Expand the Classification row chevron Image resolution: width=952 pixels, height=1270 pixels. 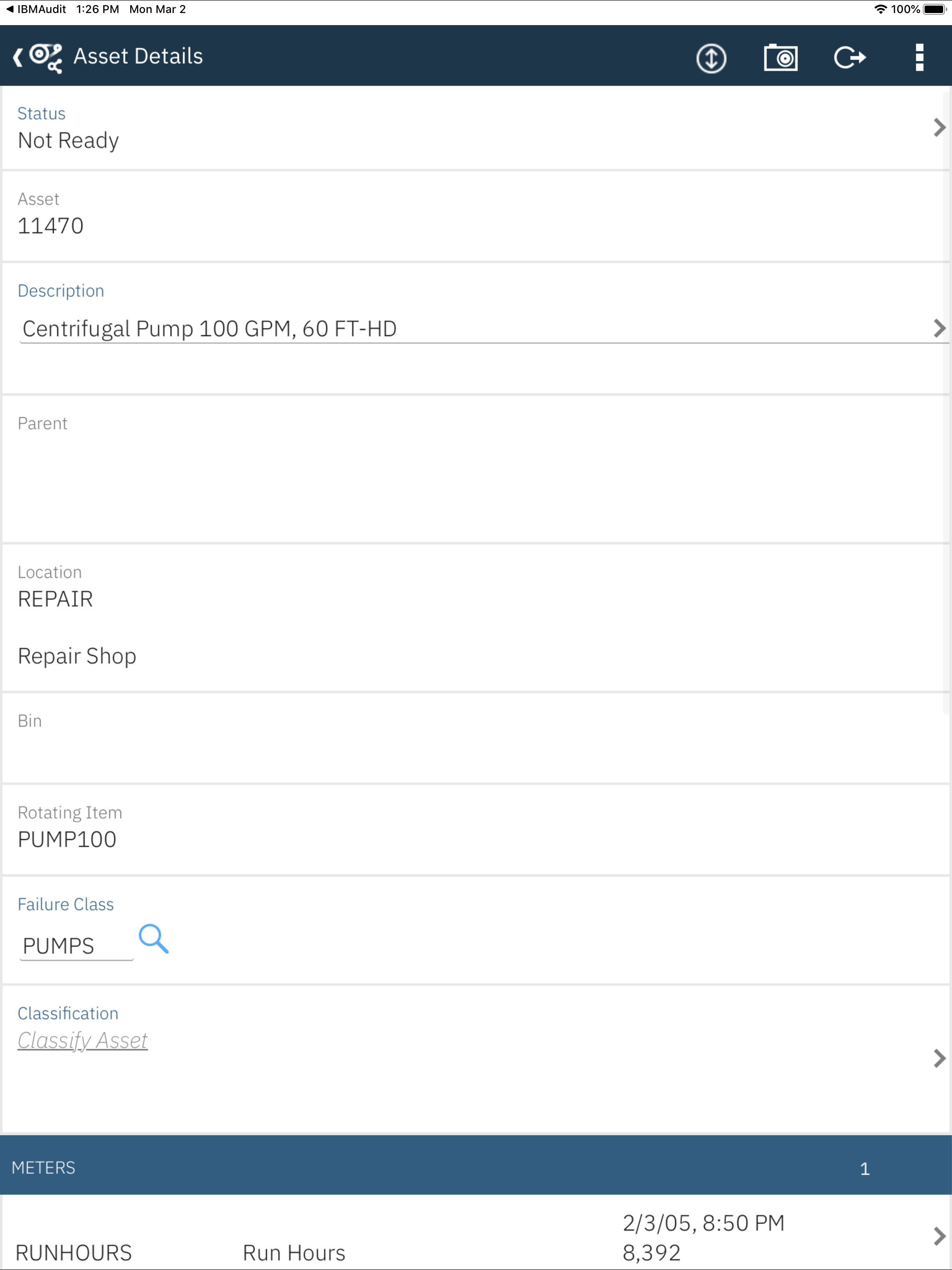[x=939, y=1058]
